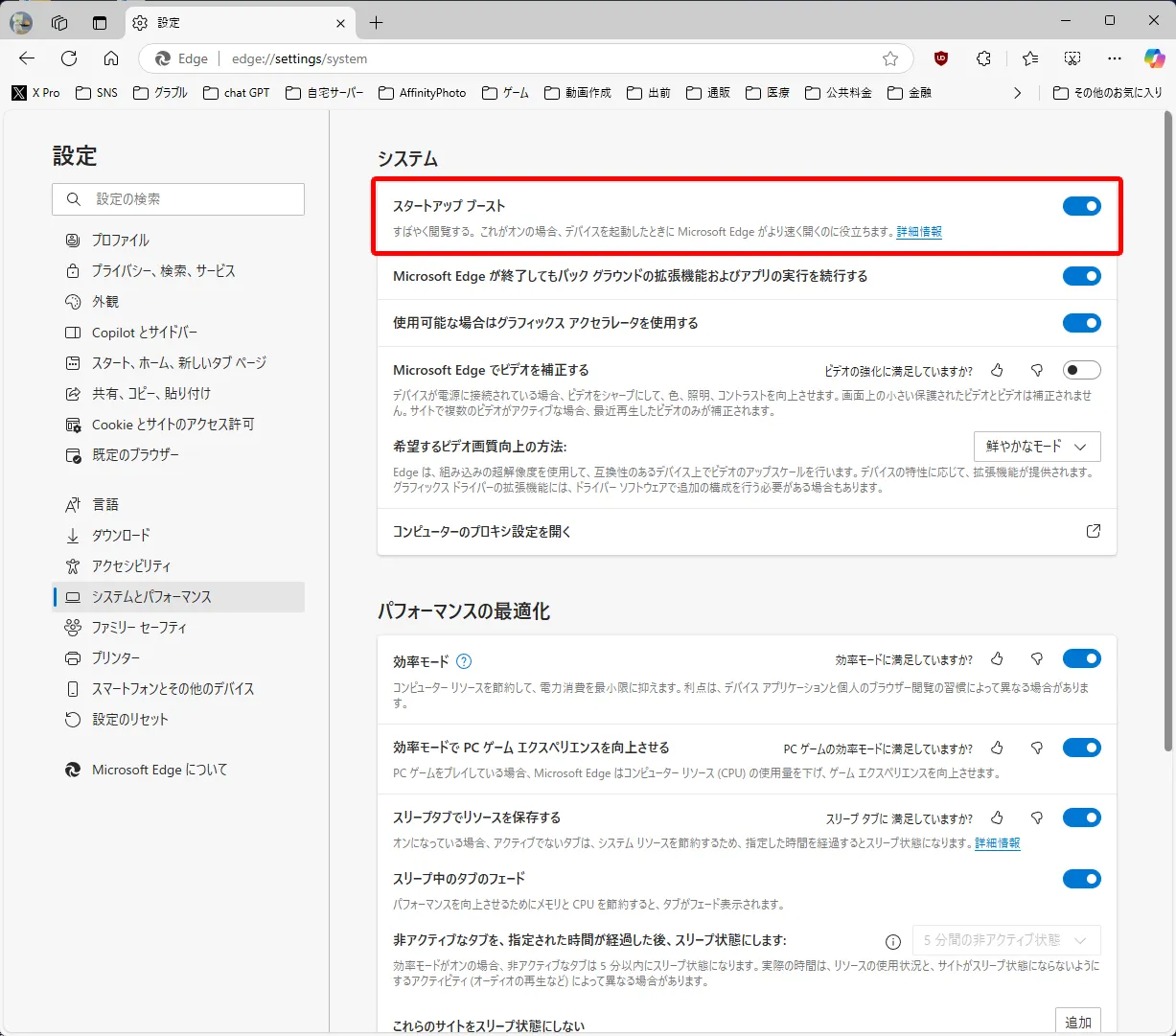Expand bookmarks bar overflow chevron
Screen dimensions: 1176x1036
(1017, 93)
